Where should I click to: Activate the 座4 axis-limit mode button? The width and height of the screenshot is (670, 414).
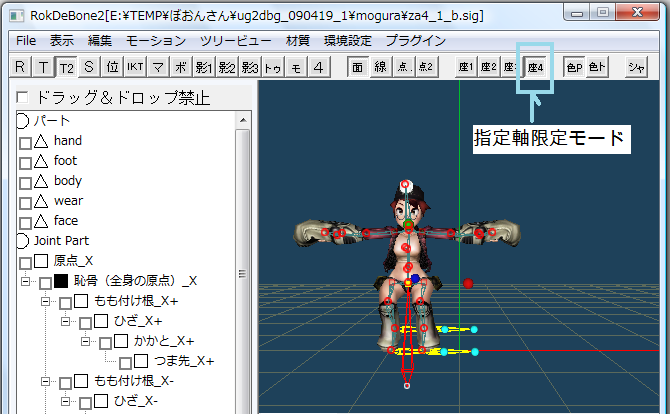point(535,67)
